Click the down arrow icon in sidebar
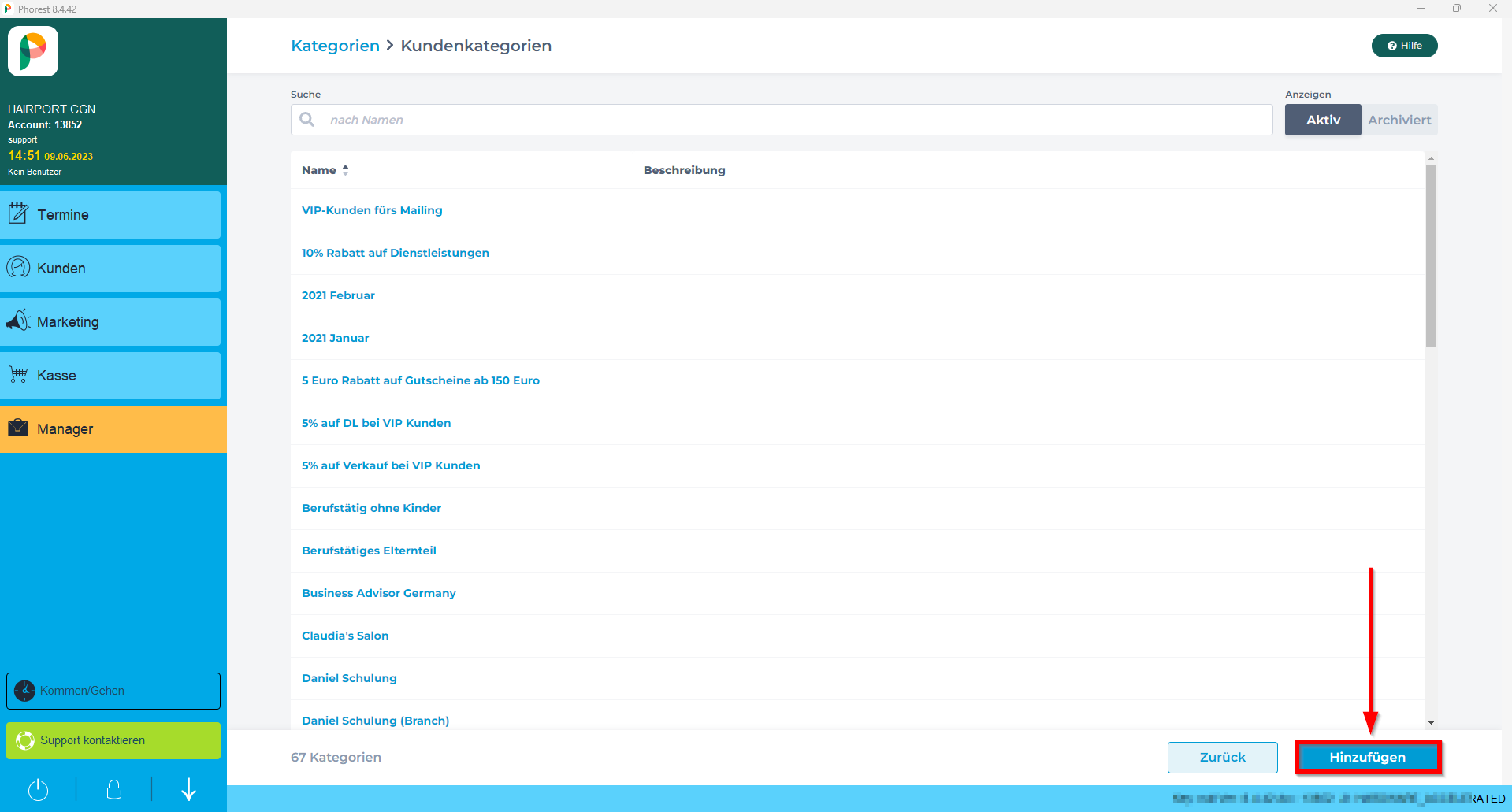Viewport: 1512px width, 812px height. tap(189, 789)
